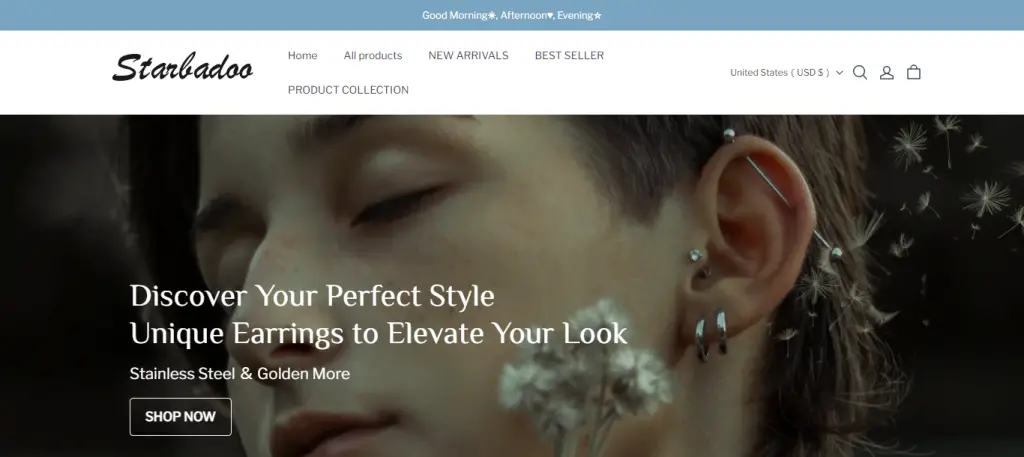
Task: Click the star symbol after Evening
Action: coord(598,16)
